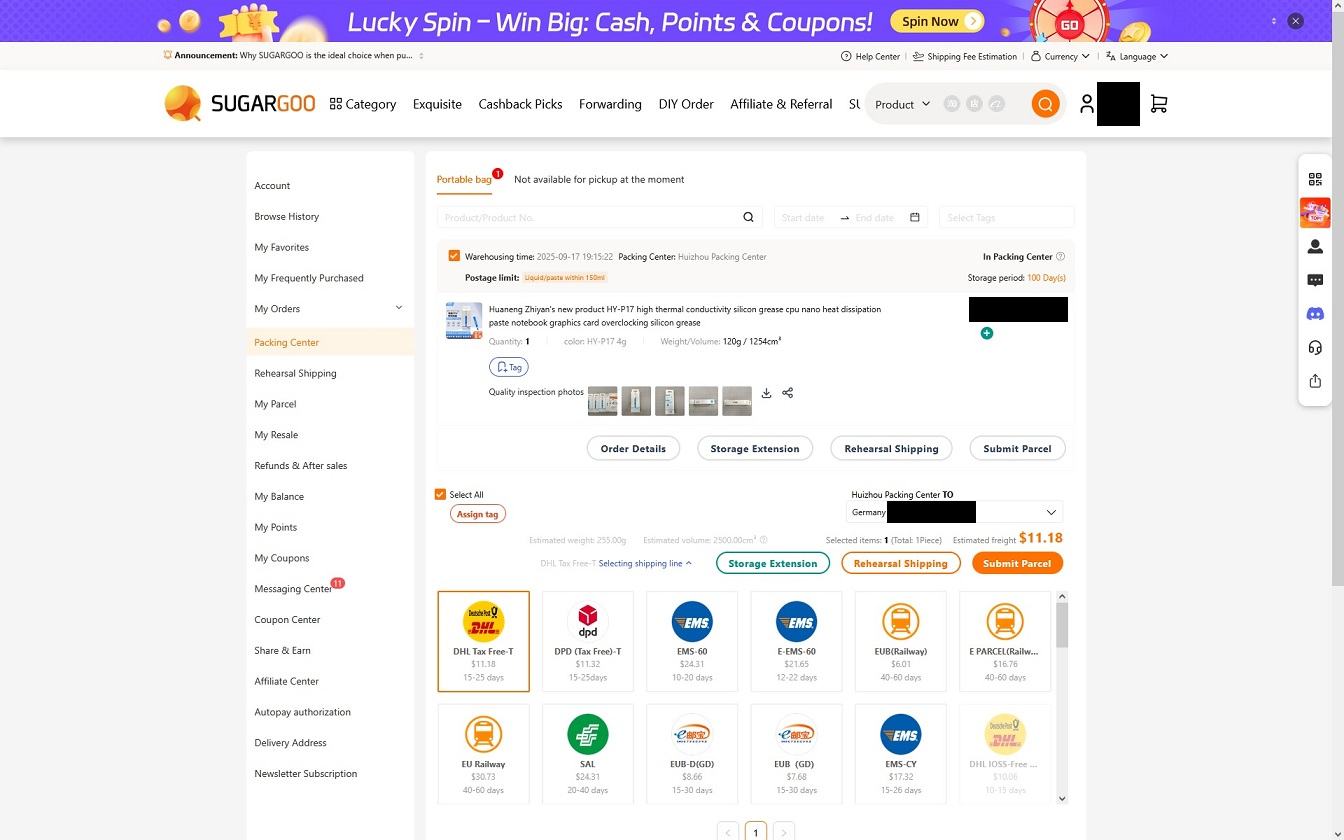This screenshot has width=1344, height=840.
Task: Open the destination country dropdown
Action: [x=956, y=512]
